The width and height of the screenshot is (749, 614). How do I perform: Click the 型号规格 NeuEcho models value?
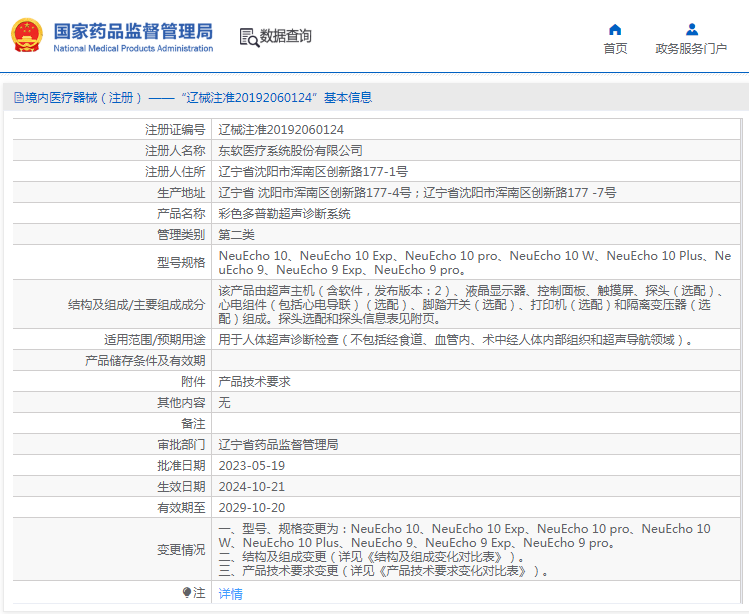(475, 262)
